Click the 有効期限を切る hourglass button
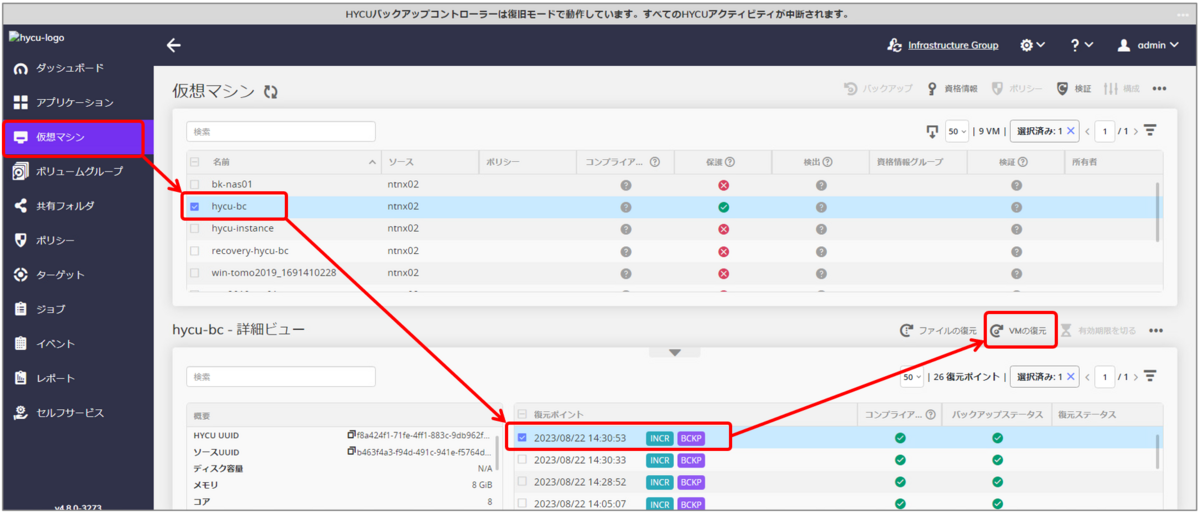1200x513 pixels. pos(1099,330)
